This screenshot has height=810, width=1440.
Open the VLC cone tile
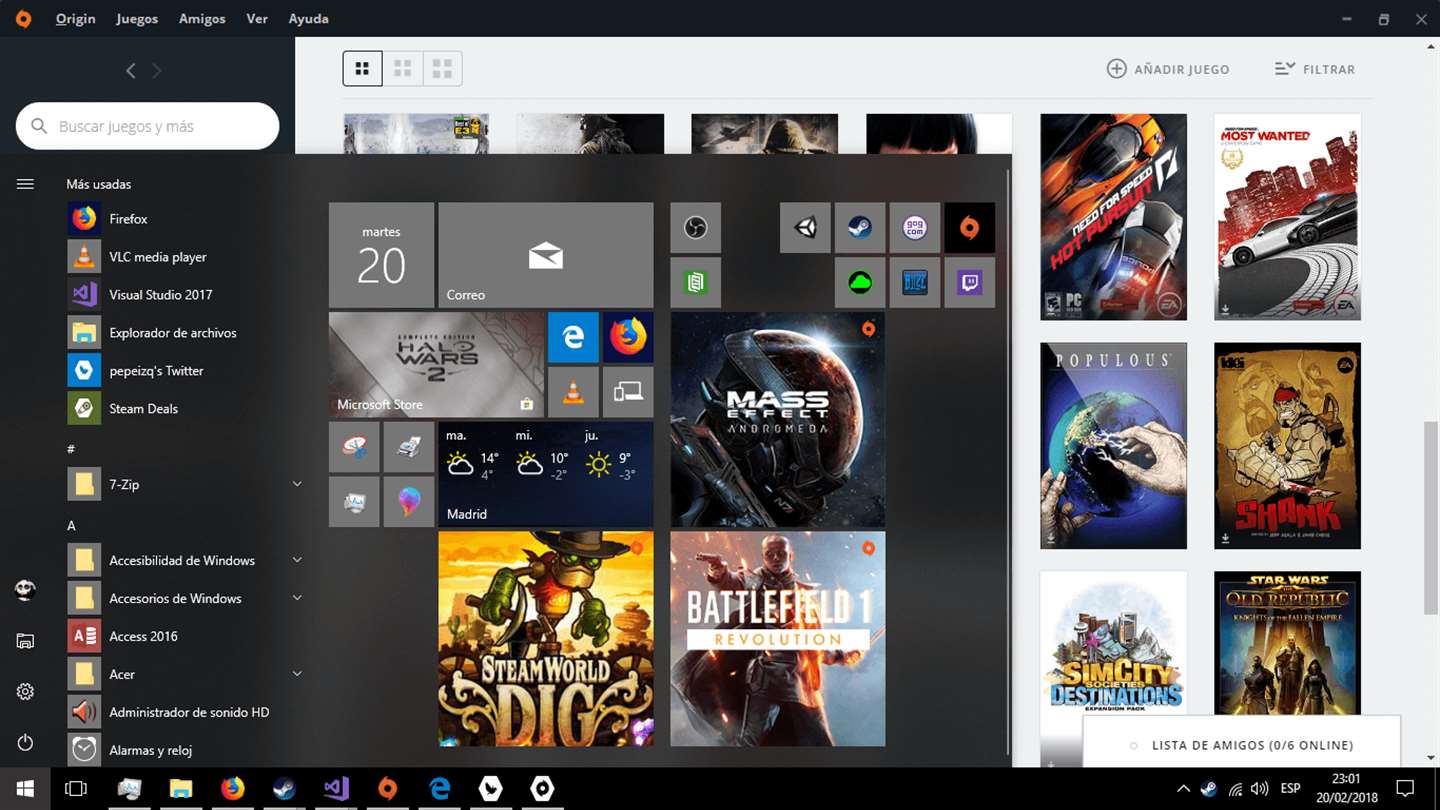573,392
